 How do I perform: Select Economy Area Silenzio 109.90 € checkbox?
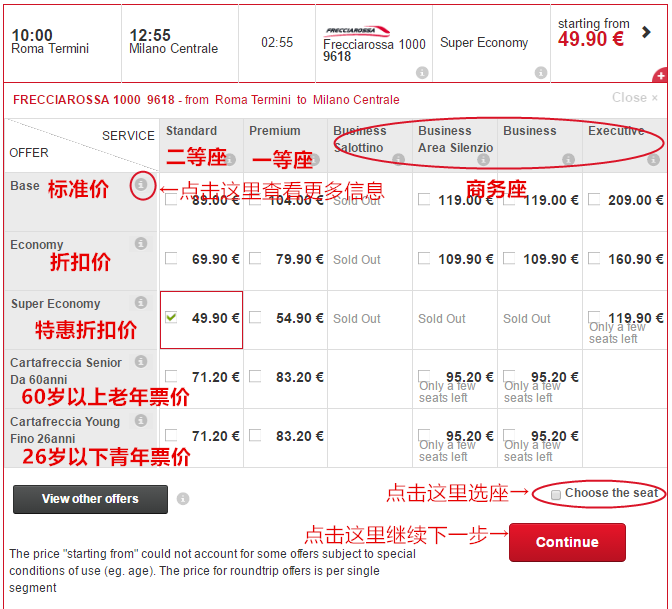click(x=424, y=258)
